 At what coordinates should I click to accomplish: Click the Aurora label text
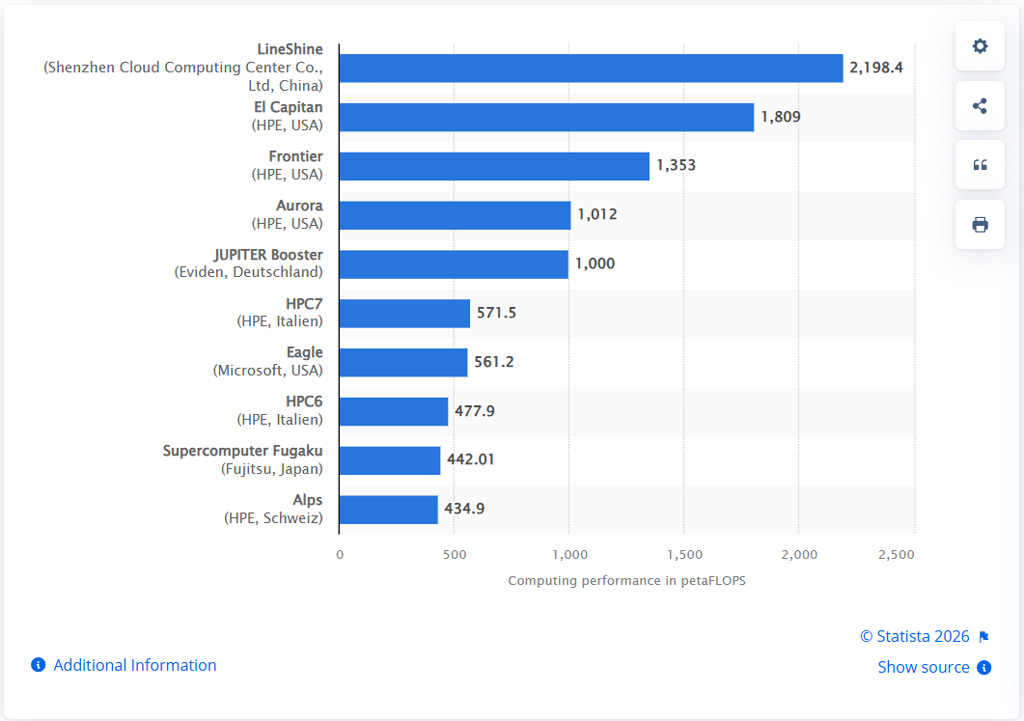coord(299,206)
